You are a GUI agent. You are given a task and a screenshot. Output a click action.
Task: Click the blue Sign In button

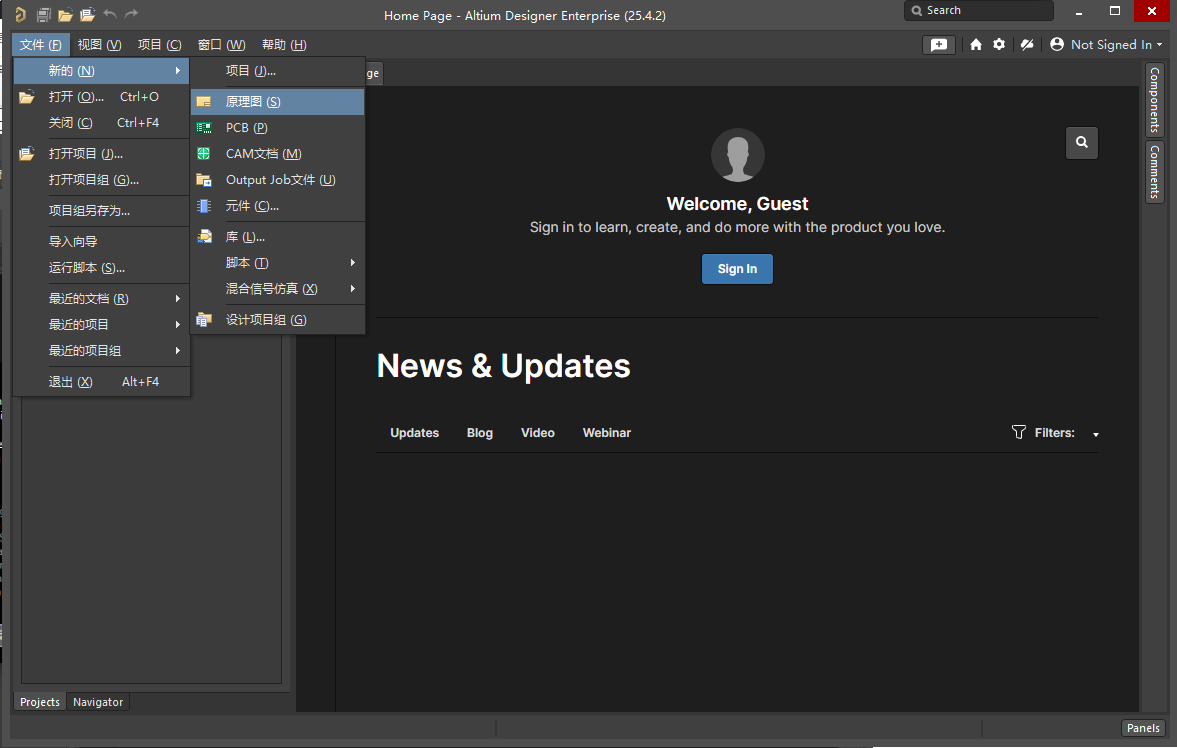pyautogui.click(x=737, y=269)
